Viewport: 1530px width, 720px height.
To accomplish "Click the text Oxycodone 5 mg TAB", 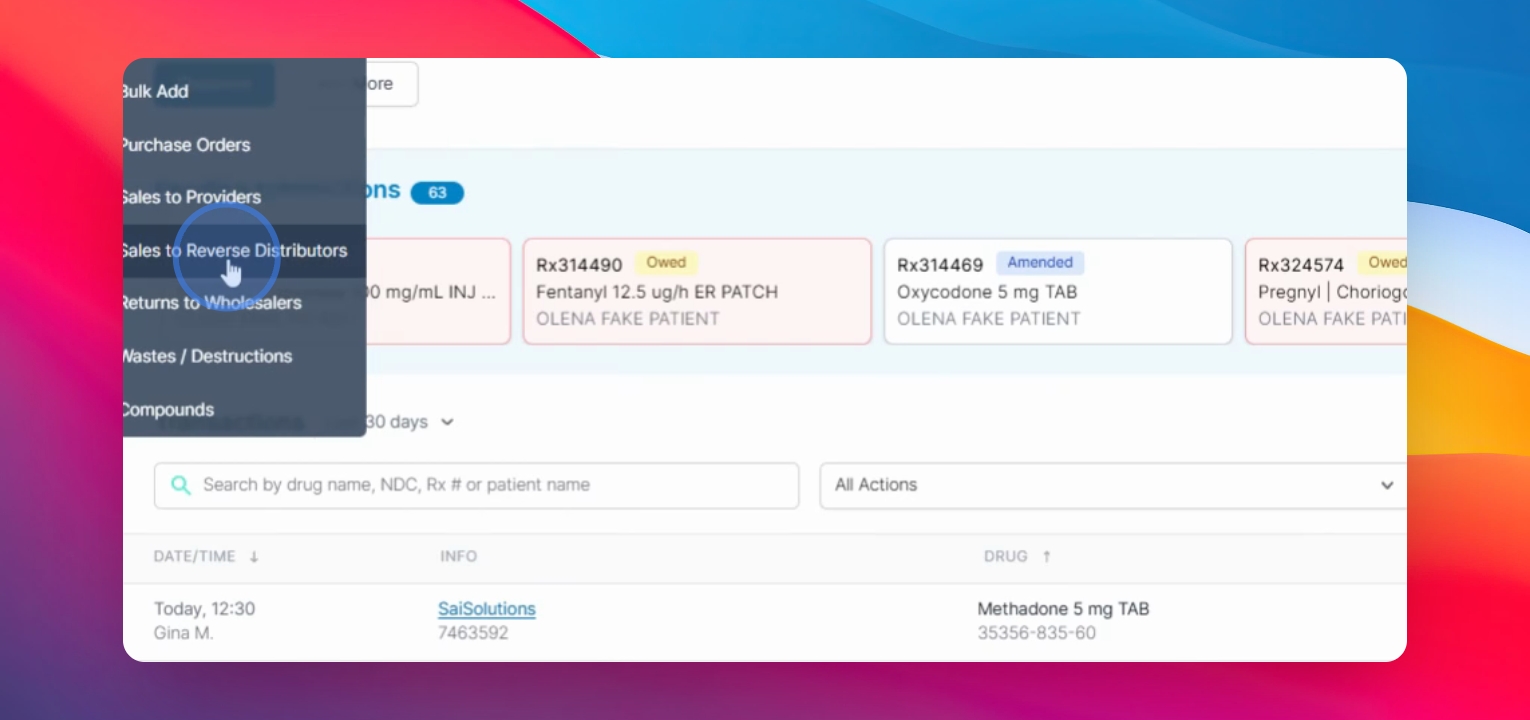I will 987,292.
